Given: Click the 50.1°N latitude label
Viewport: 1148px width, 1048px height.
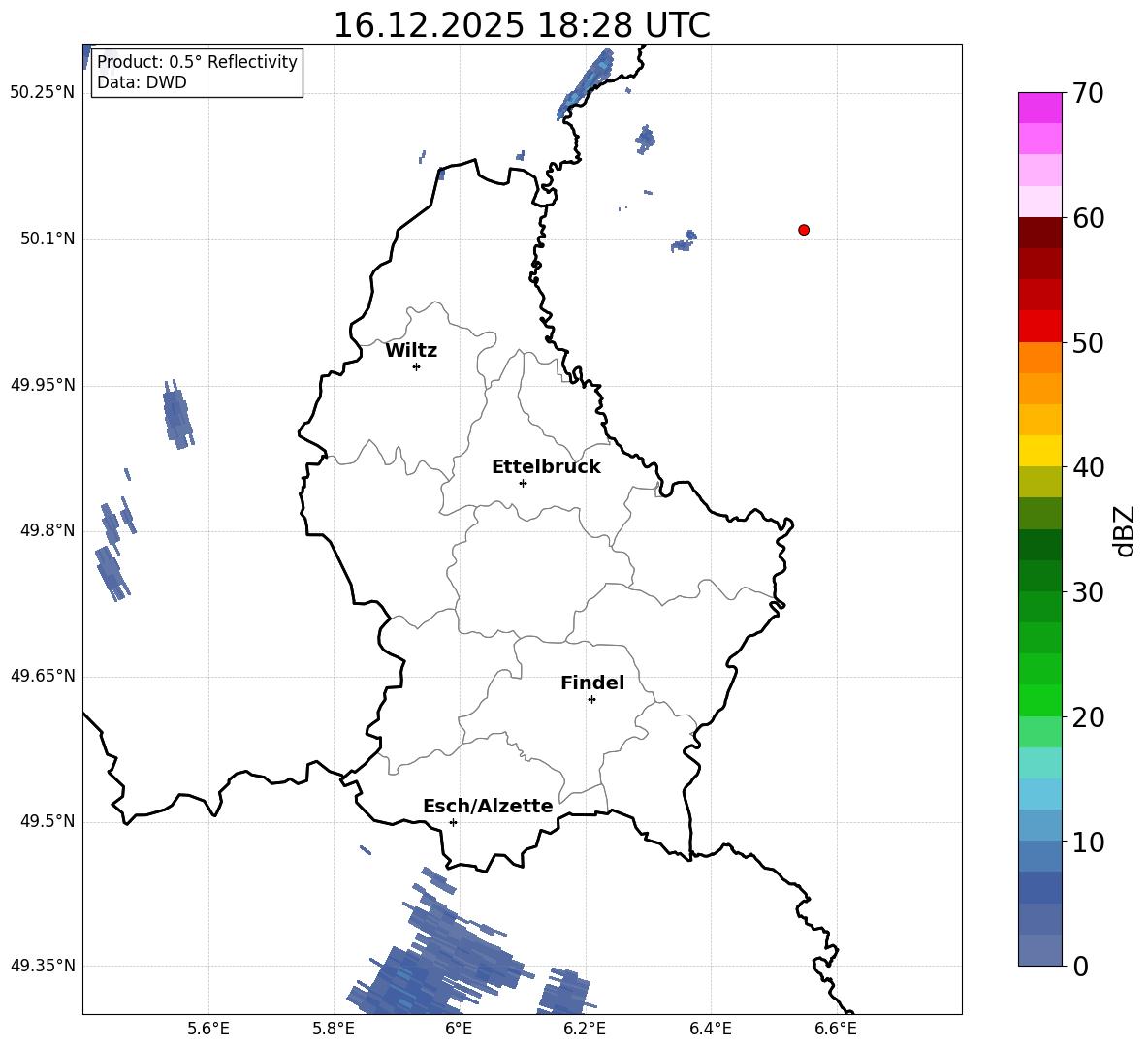Looking at the screenshot, I should 48,239.
